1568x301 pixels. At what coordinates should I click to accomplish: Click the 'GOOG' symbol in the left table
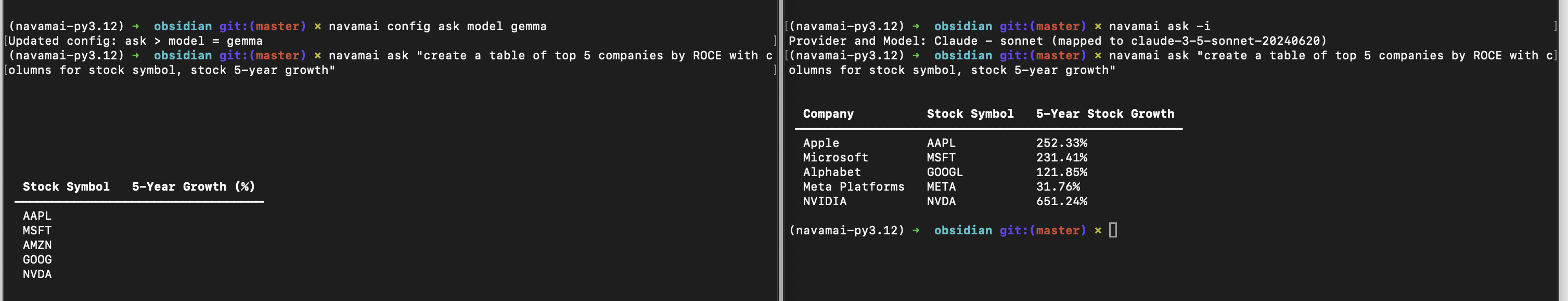[x=37, y=259]
